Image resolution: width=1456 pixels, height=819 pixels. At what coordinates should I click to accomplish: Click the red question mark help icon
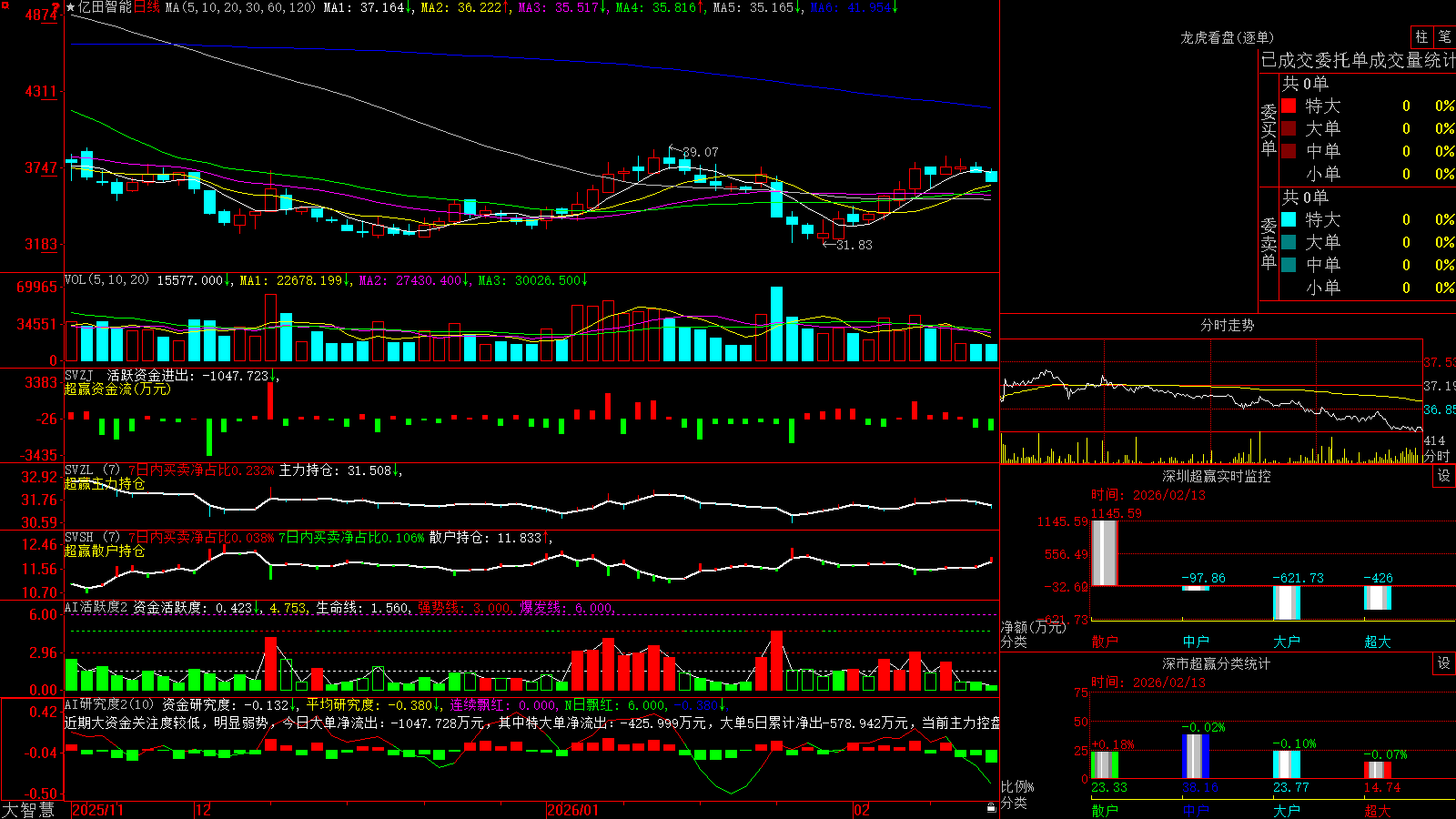56,7
